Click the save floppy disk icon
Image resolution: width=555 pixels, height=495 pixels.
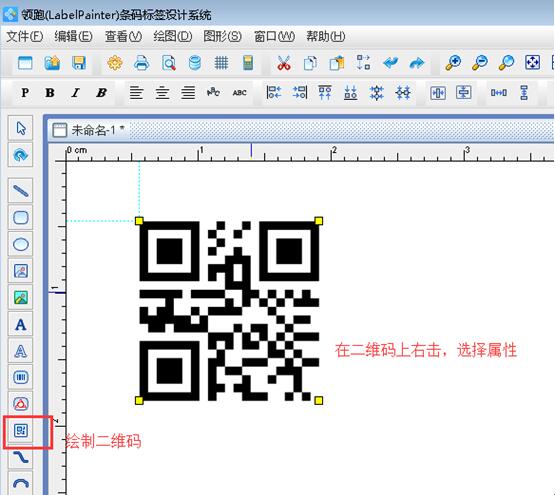(x=79, y=63)
